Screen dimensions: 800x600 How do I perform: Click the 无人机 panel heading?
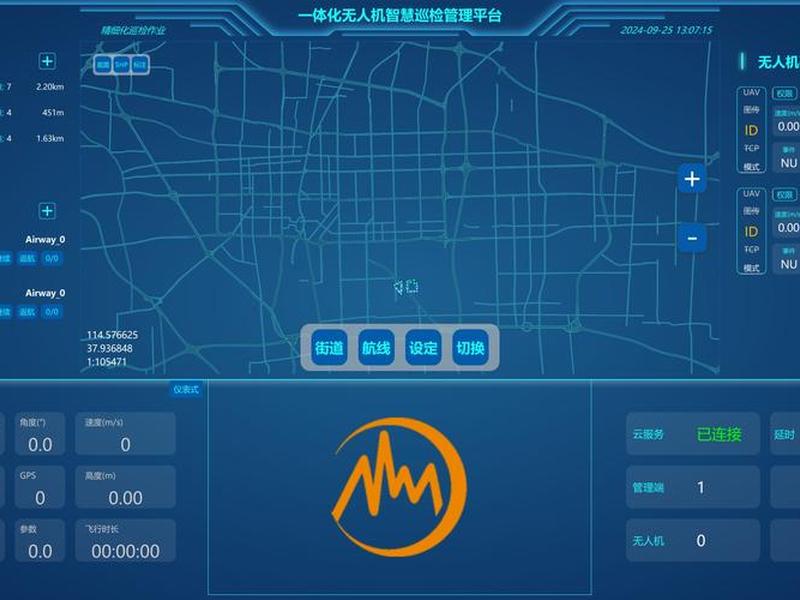[778, 62]
